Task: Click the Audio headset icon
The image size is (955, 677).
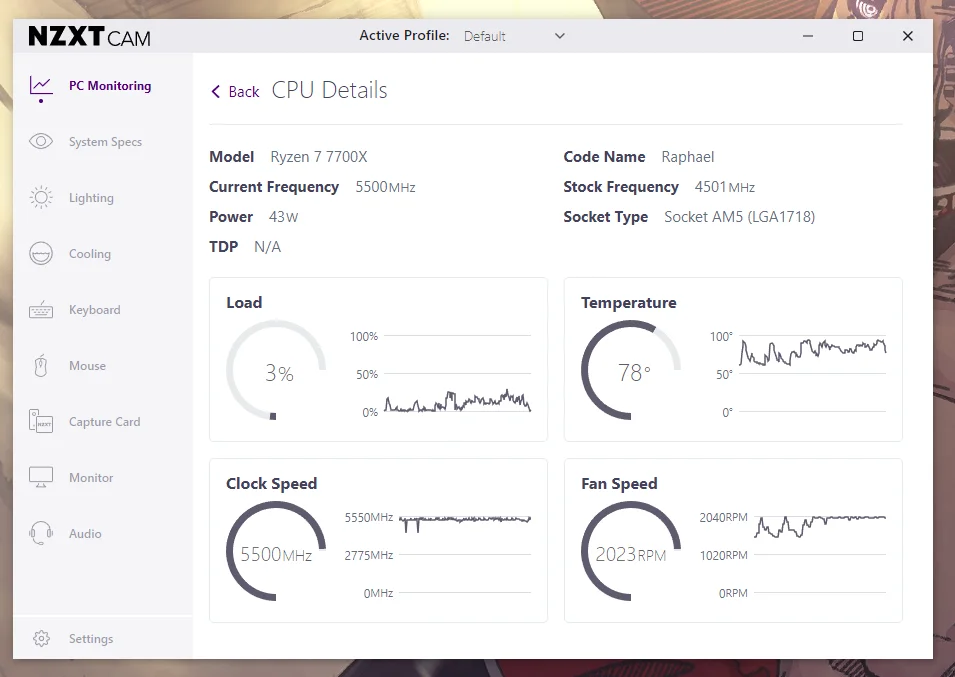Action: pyautogui.click(x=41, y=533)
